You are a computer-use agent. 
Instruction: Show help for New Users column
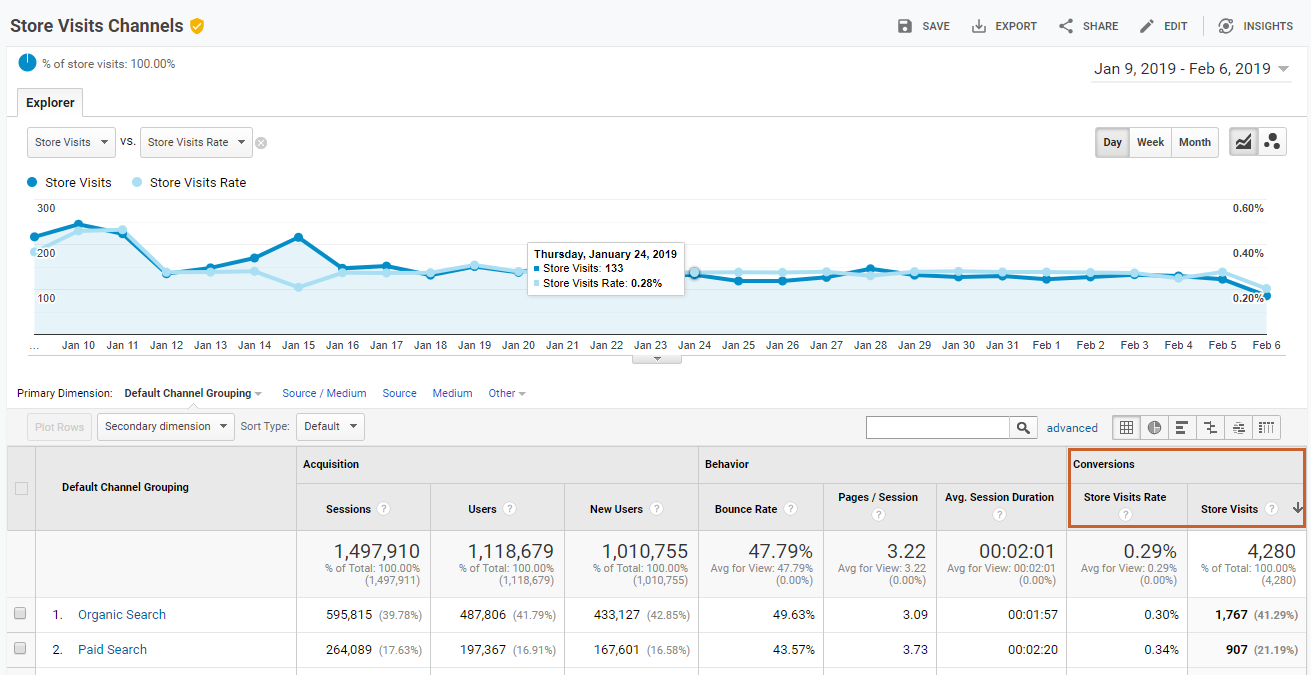click(656, 509)
